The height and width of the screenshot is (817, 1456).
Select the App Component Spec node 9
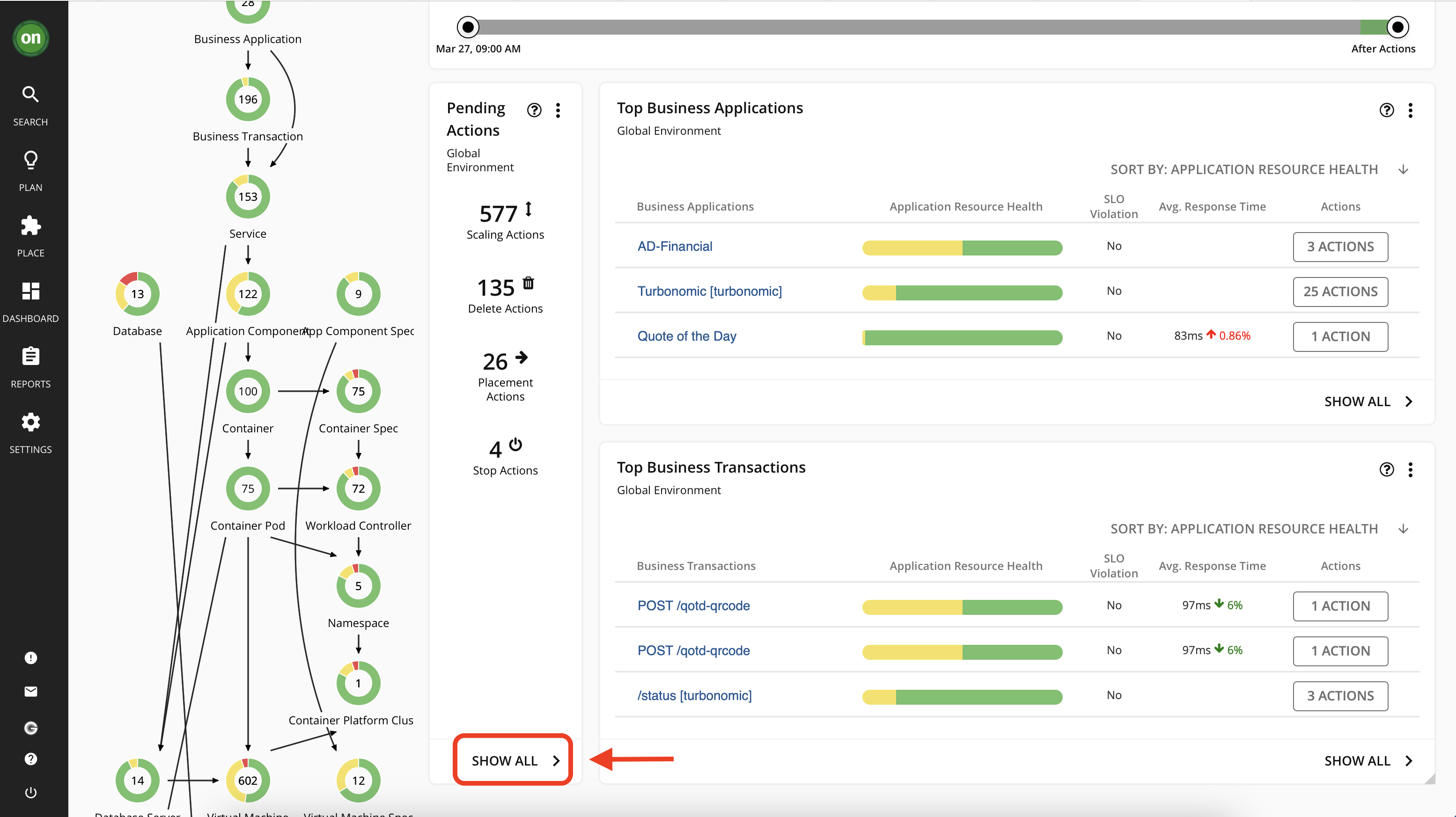pyautogui.click(x=358, y=294)
